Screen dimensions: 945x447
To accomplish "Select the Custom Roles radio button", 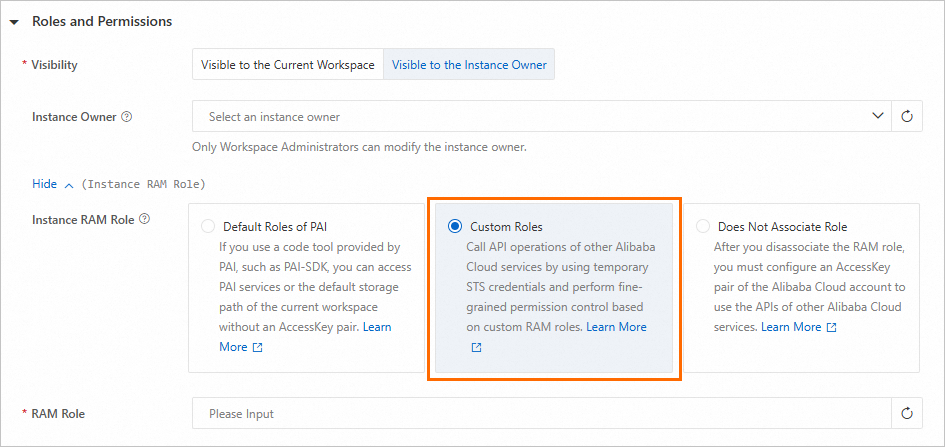I will pos(455,227).
